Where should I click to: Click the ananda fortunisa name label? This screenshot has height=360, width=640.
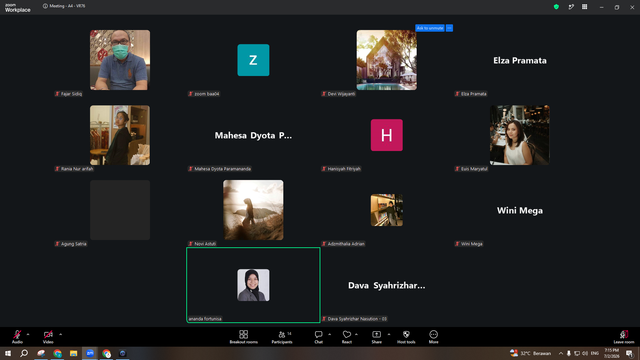205,319
